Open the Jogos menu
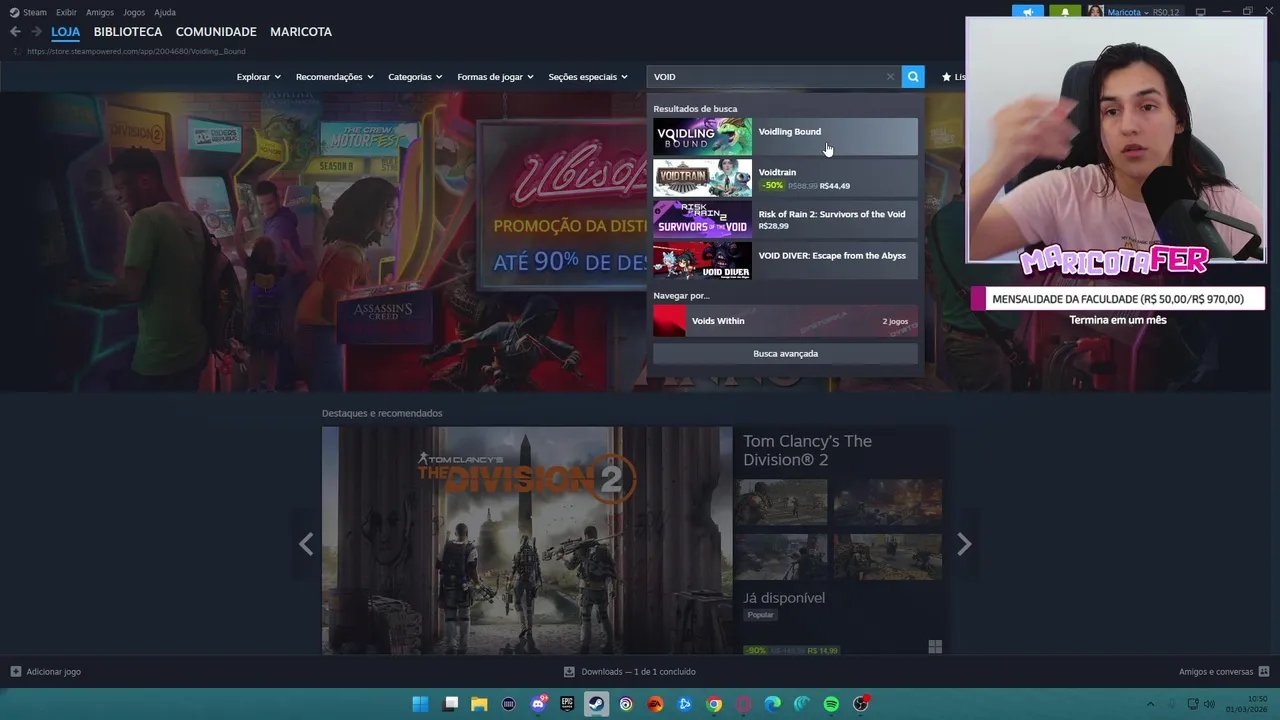Screen dimensions: 1280x720 pos(134,12)
